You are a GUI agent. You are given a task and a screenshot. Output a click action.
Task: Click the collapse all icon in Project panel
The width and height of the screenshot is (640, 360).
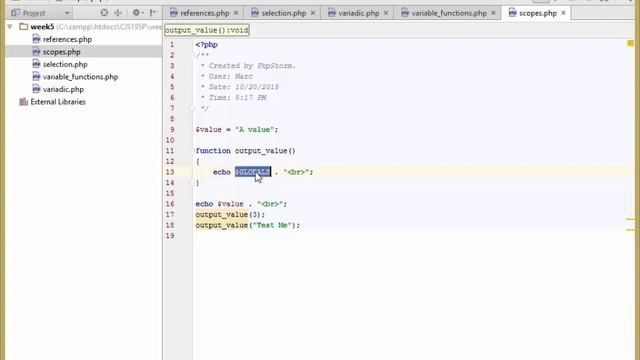click(118, 13)
